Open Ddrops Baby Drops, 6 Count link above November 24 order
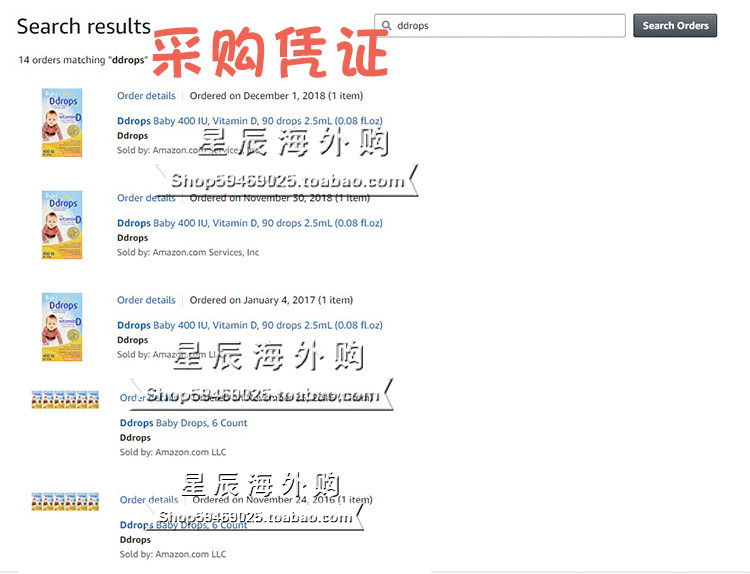750x574 pixels. point(184,423)
